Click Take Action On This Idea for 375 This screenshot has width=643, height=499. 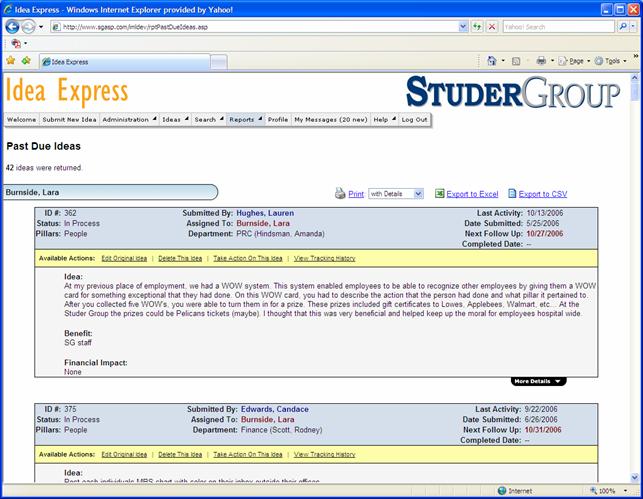tap(248, 454)
